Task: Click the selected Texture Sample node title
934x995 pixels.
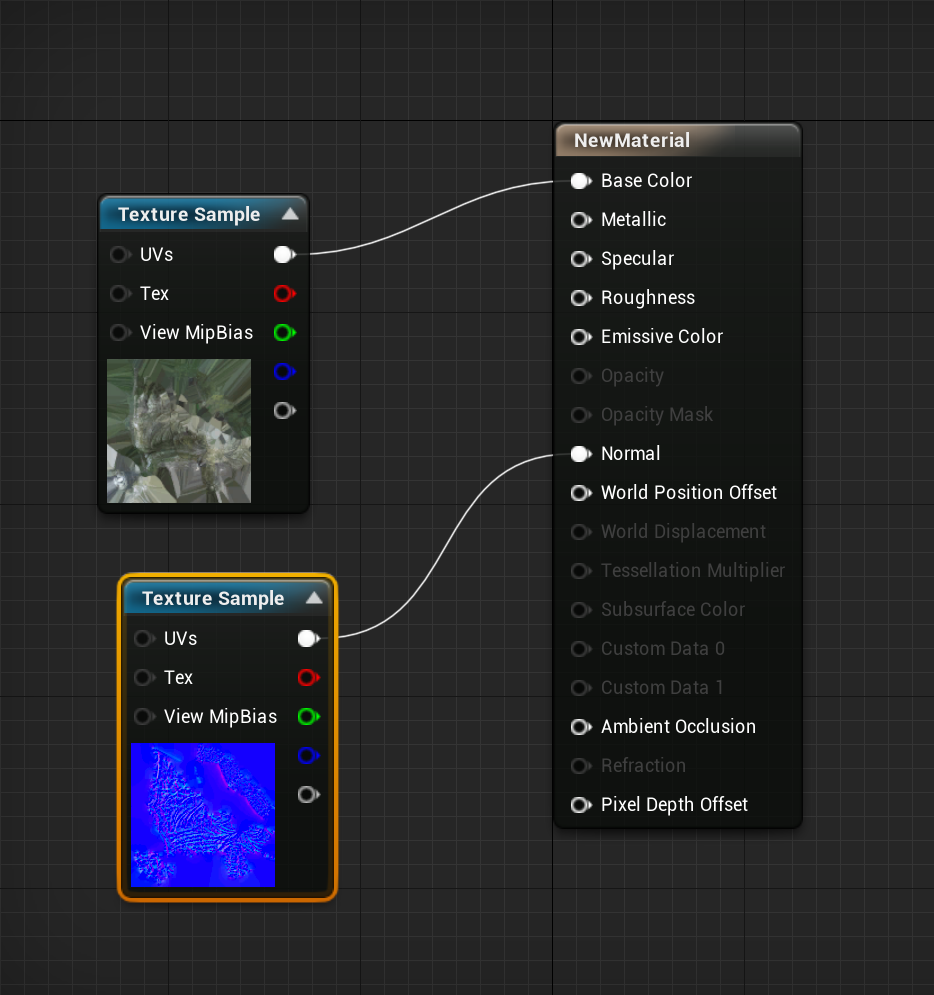Action: (213, 598)
